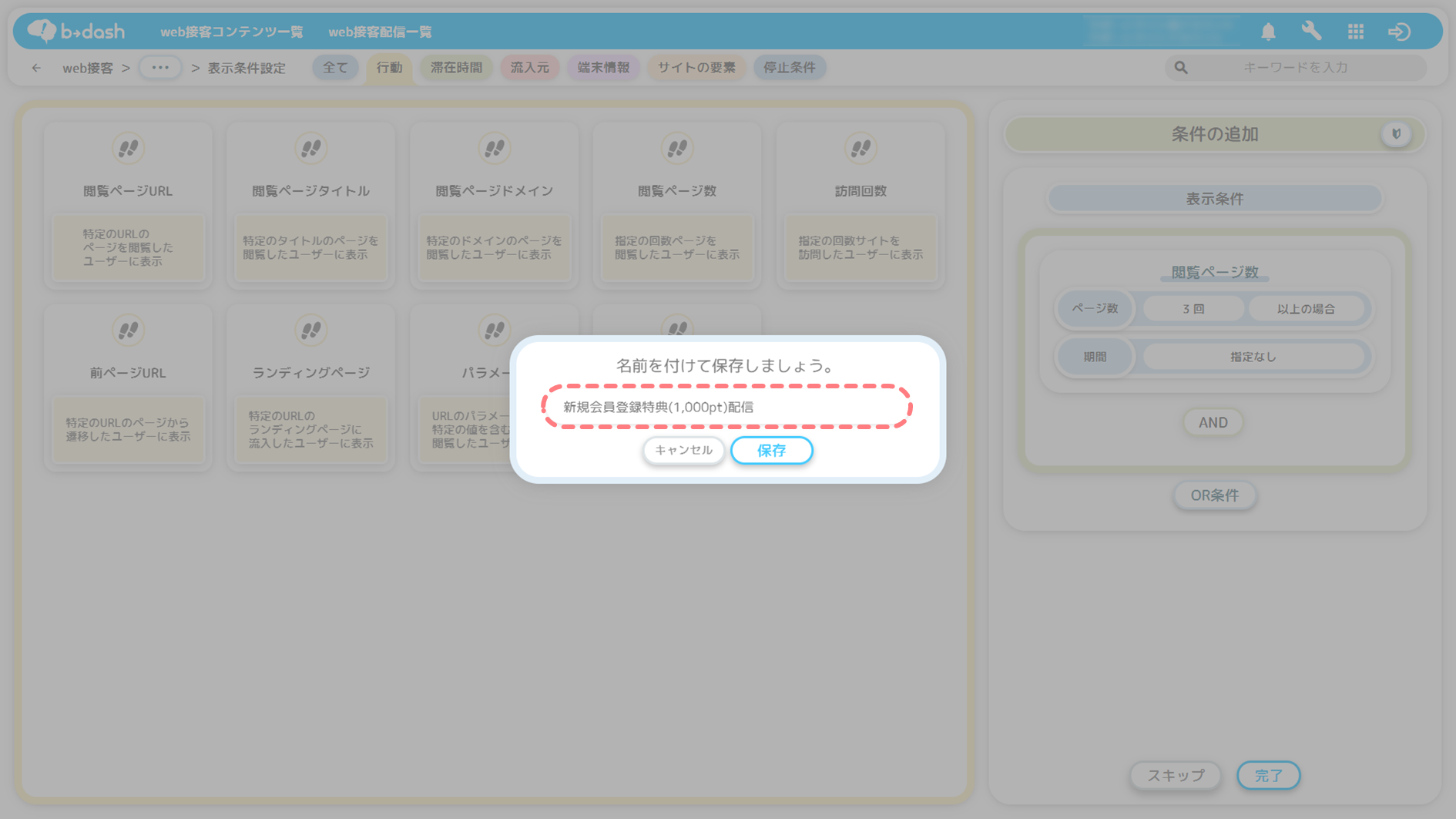Select the 端末情報 filter tab
The height and width of the screenshot is (819, 1456).
(x=603, y=68)
